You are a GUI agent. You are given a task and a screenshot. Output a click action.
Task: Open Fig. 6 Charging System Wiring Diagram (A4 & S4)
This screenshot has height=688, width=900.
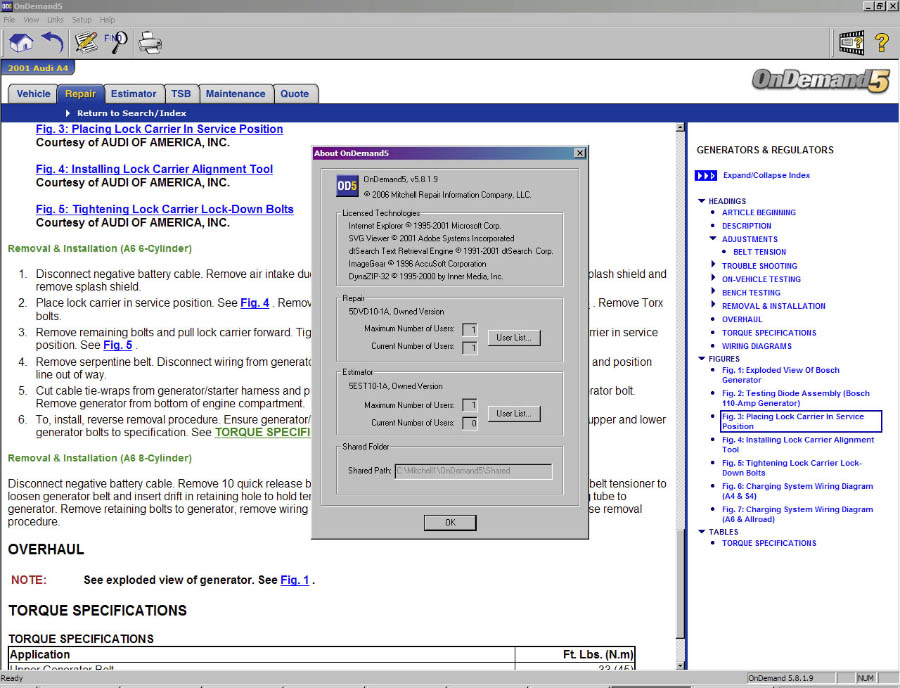tap(797, 491)
